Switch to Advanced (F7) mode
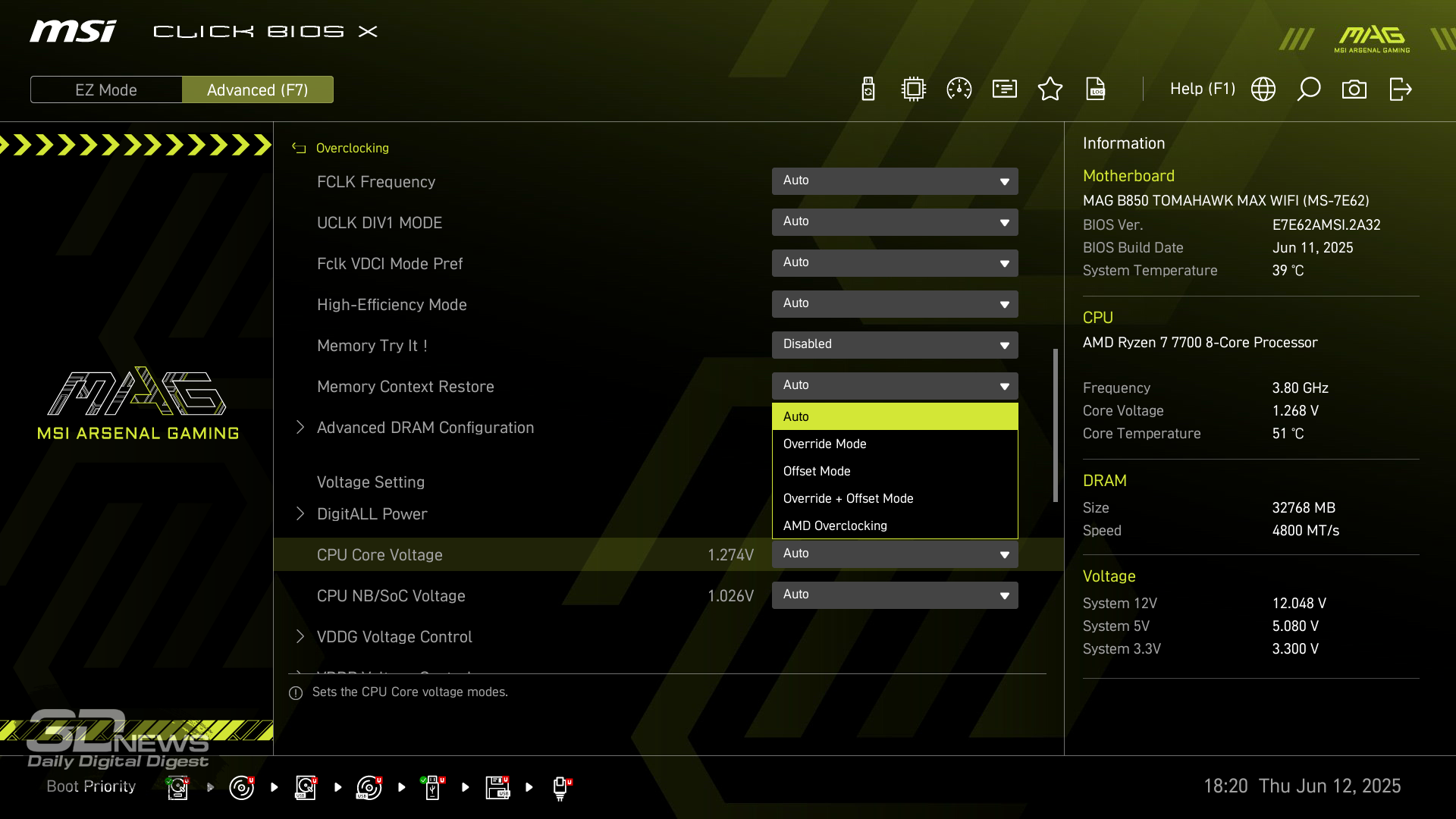This screenshot has width=1456, height=819. click(x=258, y=89)
